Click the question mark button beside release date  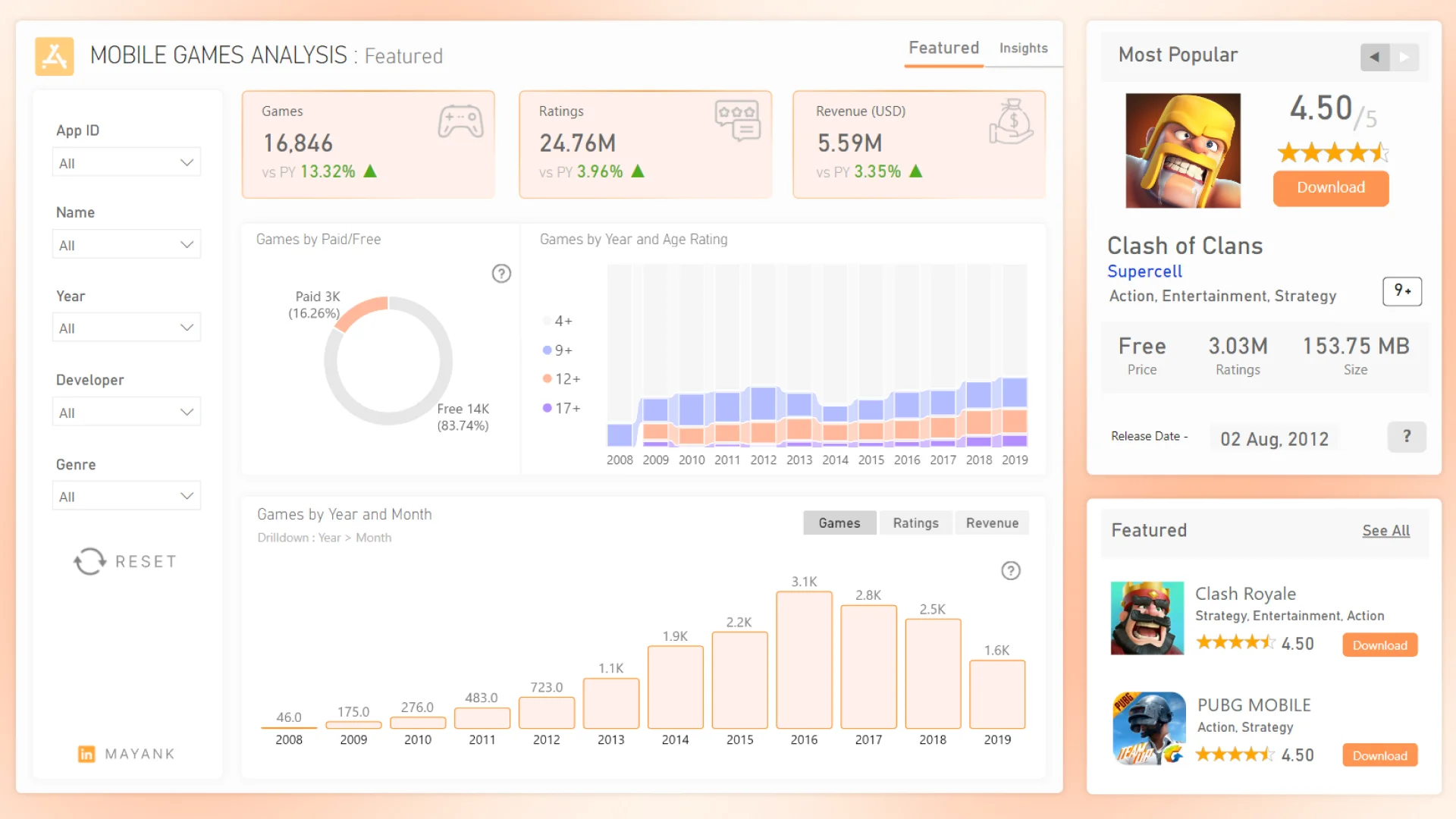1407,437
